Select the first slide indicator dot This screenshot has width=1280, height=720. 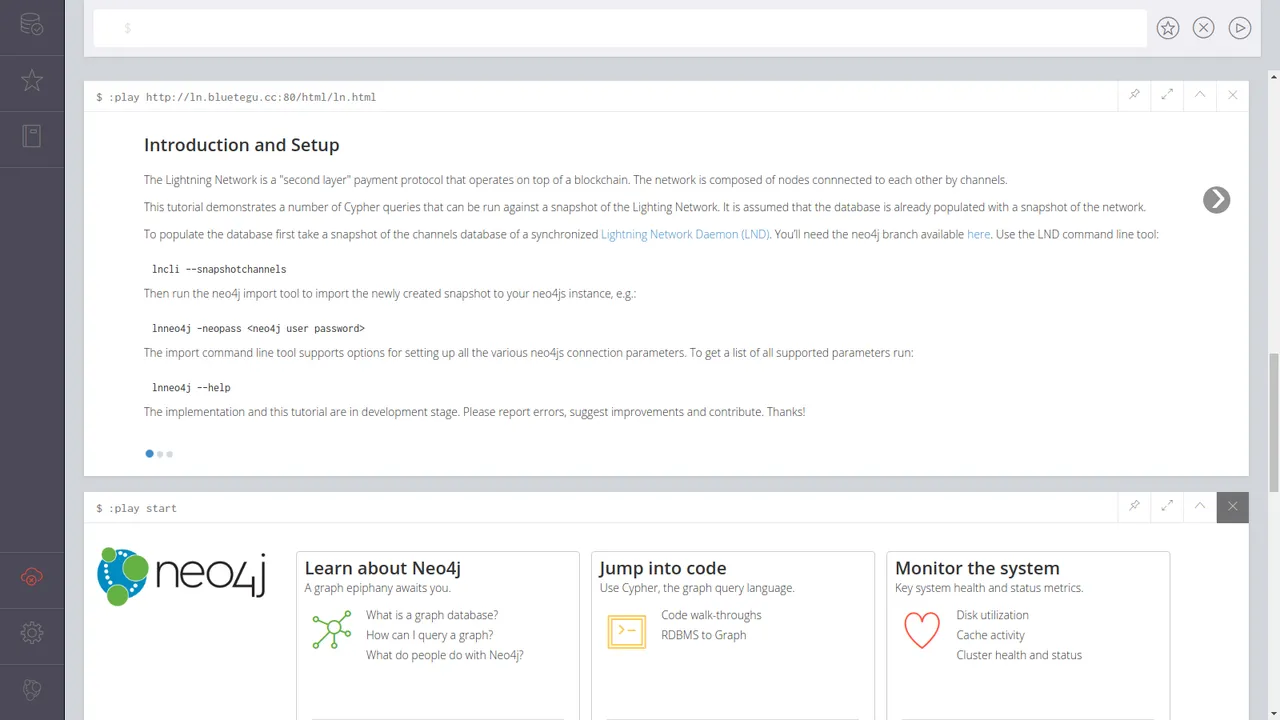[150, 454]
